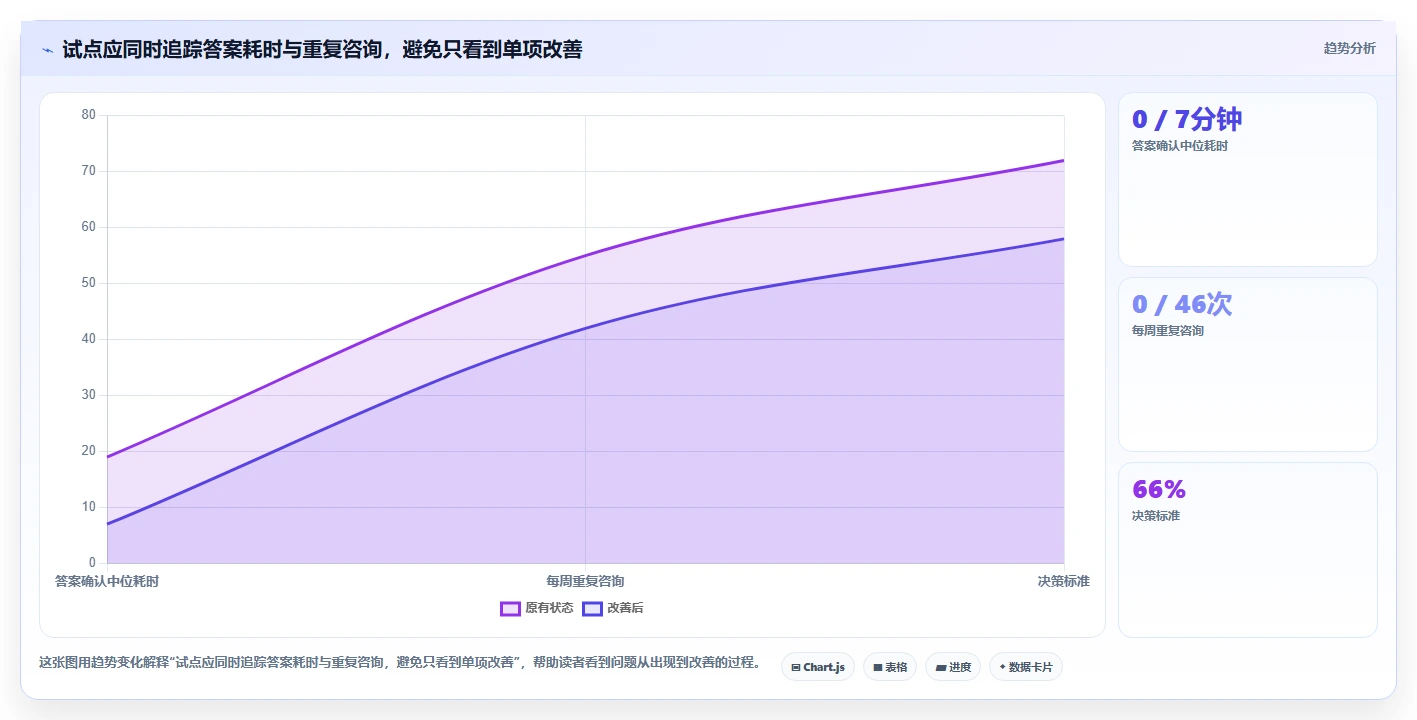Screen dimensions: 1417x720
Task: Select the 表格 tag chip
Action: (889, 667)
